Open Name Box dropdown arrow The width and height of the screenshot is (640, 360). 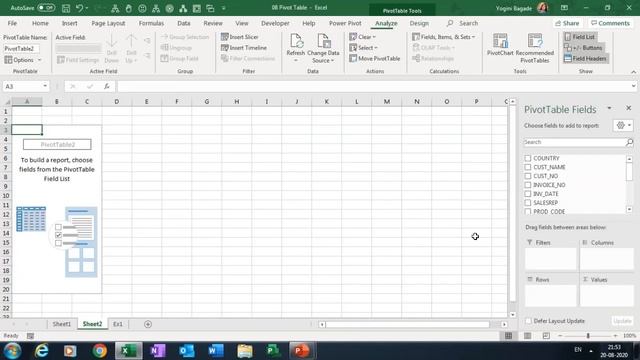click(45, 86)
